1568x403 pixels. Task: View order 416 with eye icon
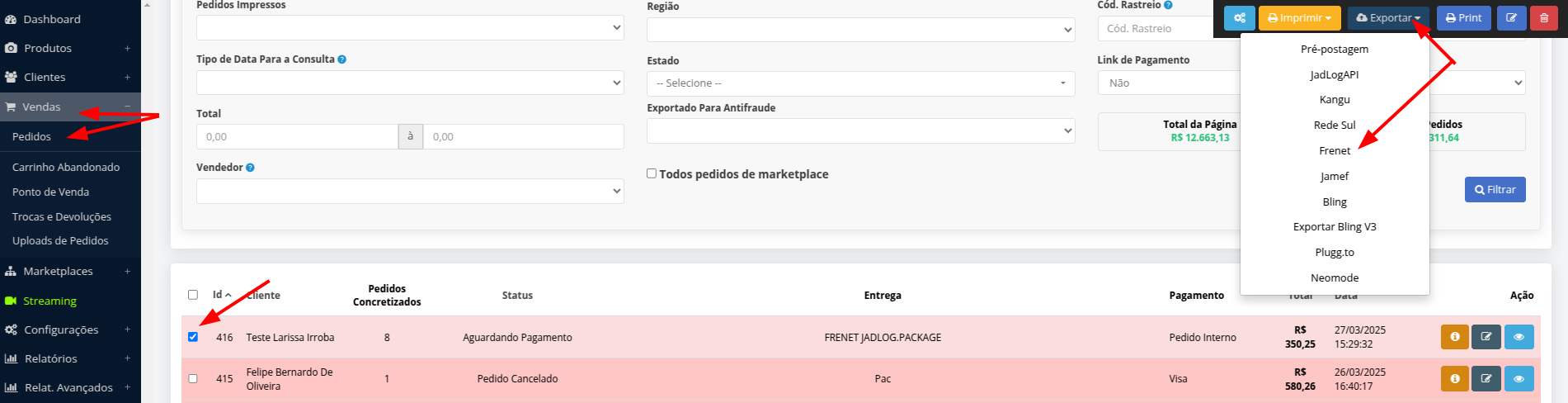(1519, 337)
